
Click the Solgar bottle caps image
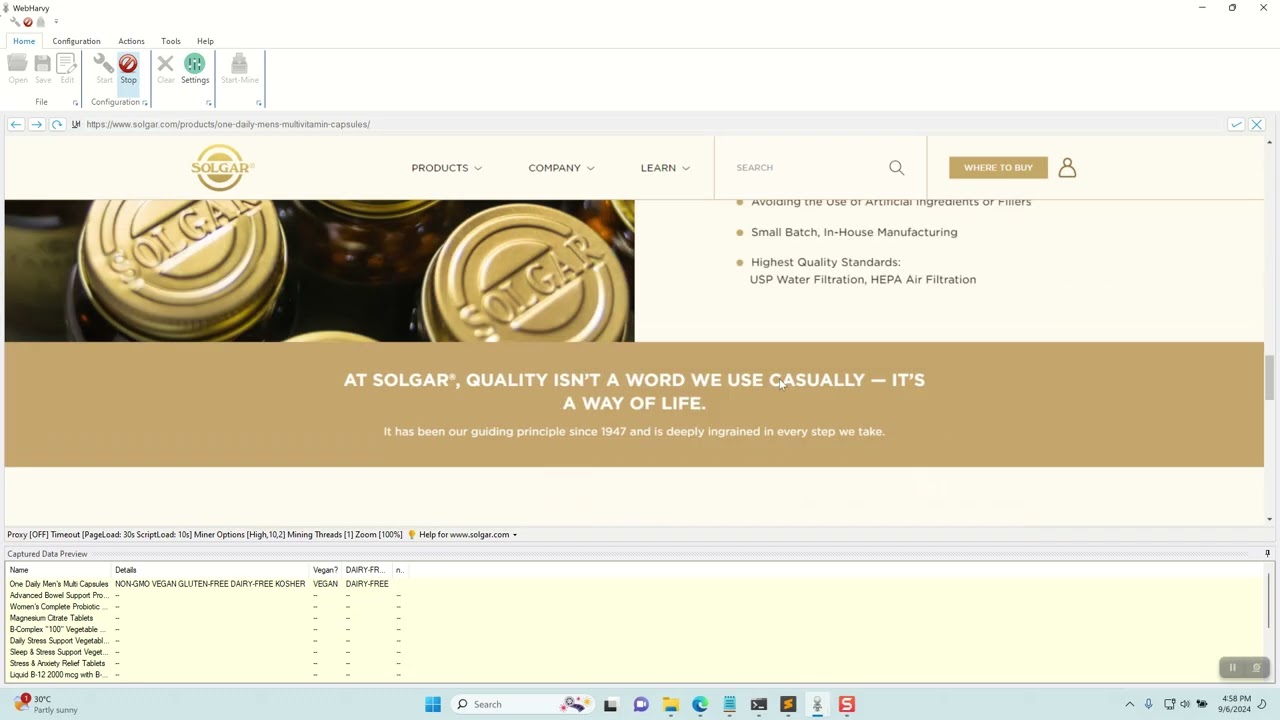click(x=319, y=271)
